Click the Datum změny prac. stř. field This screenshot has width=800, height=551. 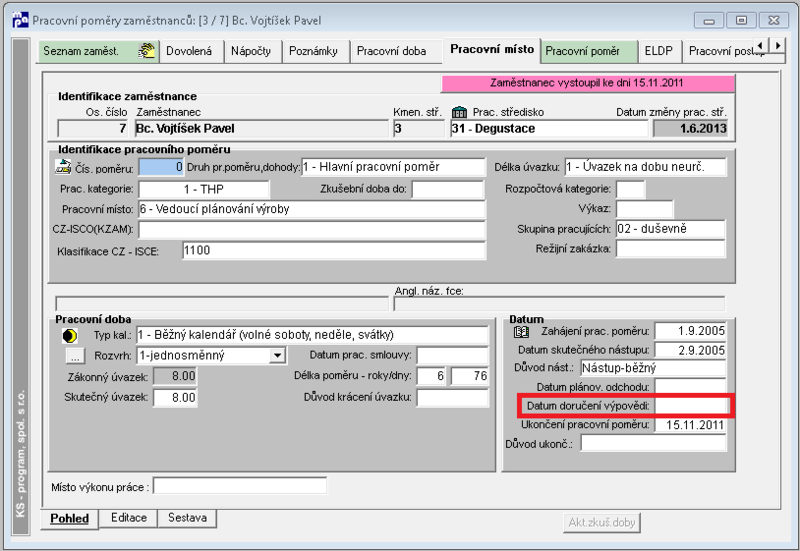coord(690,129)
